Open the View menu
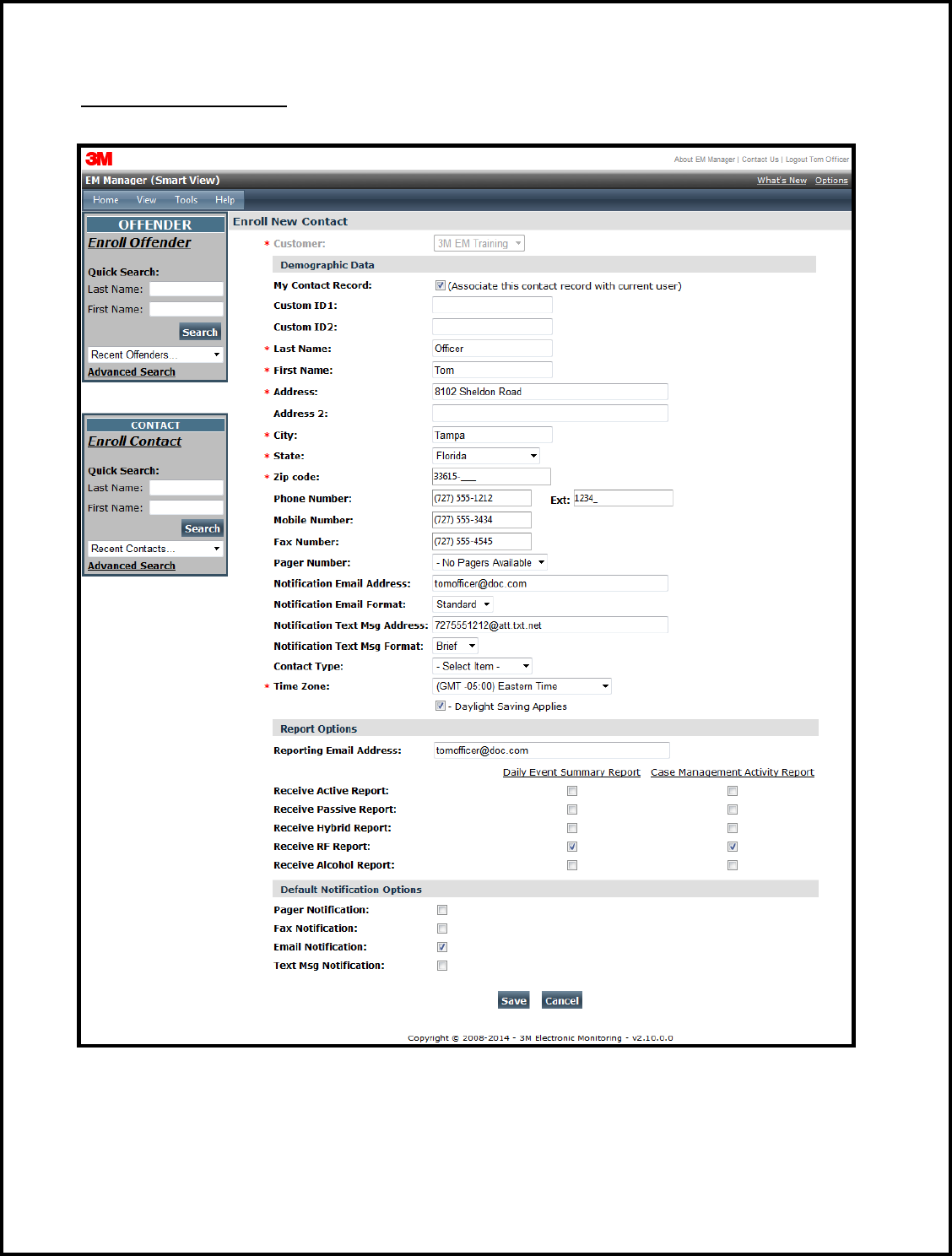This screenshot has width=952, height=1256. tap(147, 200)
